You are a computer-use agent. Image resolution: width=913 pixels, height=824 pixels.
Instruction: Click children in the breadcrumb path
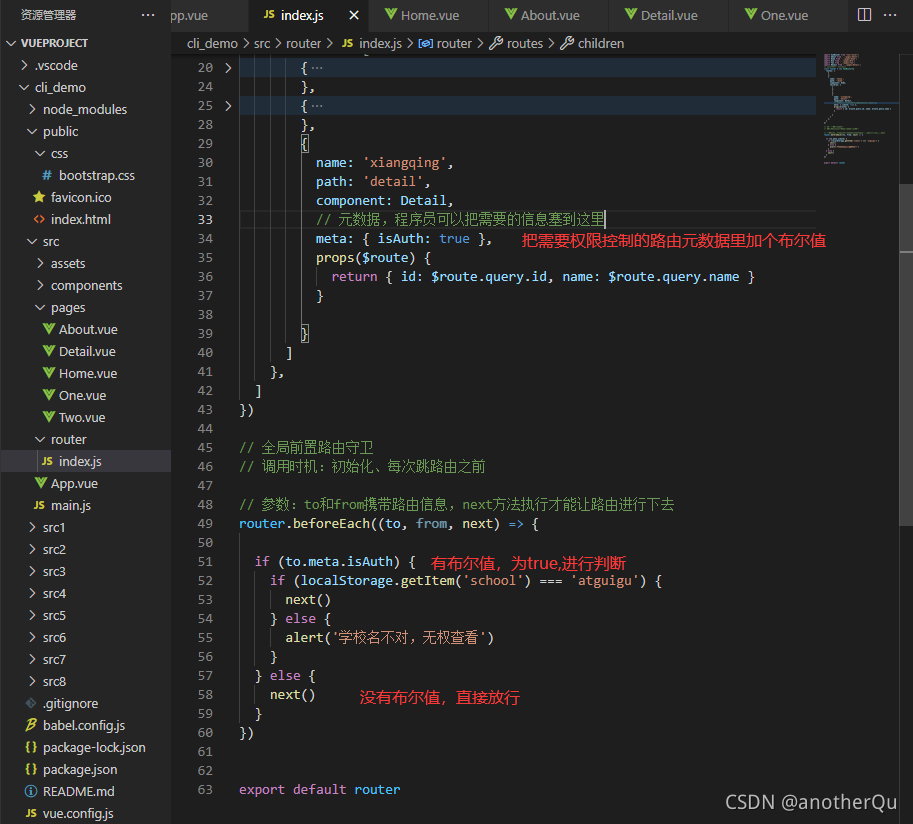click(x=601, y=44)
